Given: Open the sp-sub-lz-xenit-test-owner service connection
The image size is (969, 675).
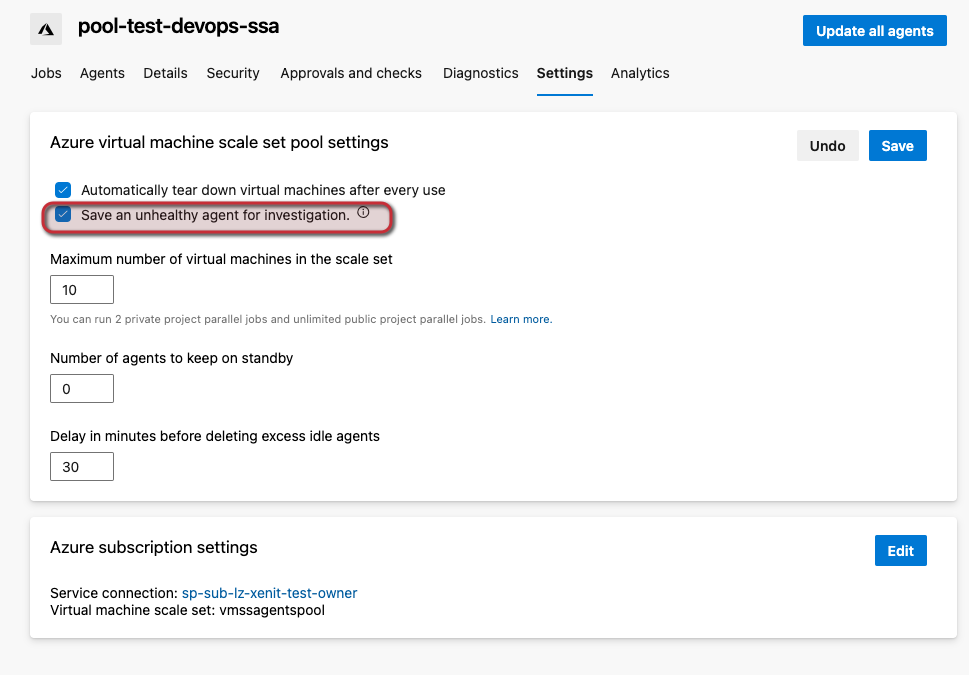Looking at the screenshot, I should (x=268, y=592).
